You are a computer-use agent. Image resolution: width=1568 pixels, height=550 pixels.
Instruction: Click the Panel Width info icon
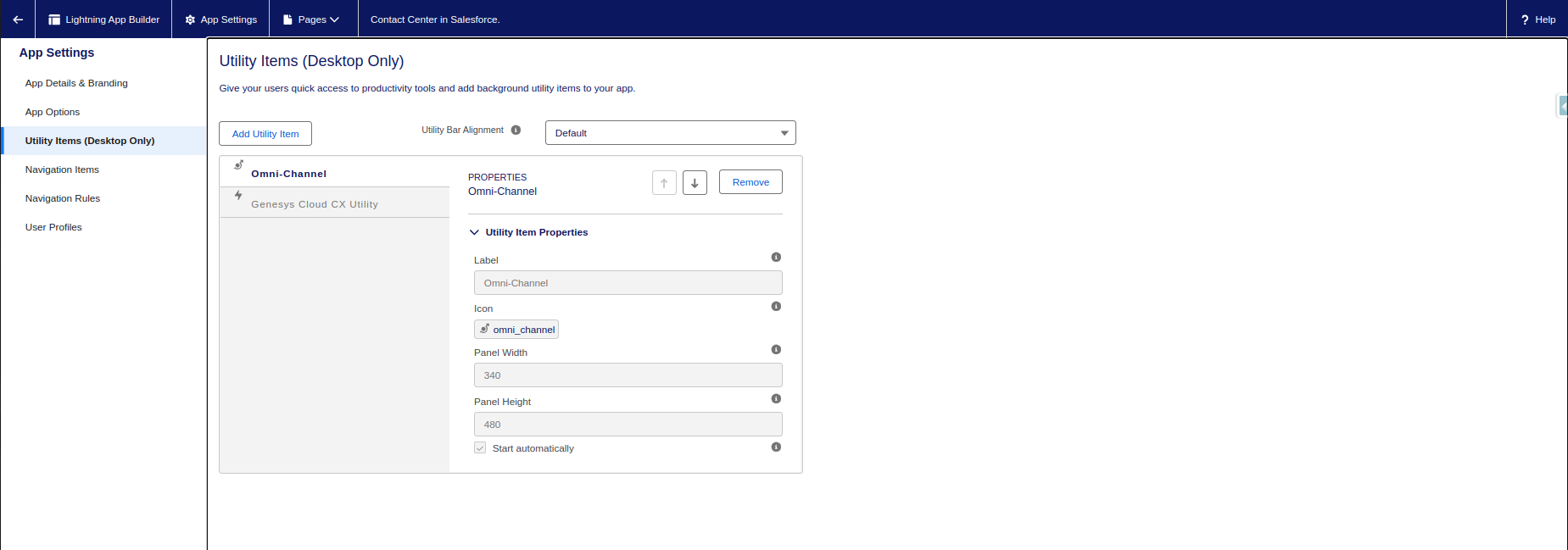click(776, 350)
